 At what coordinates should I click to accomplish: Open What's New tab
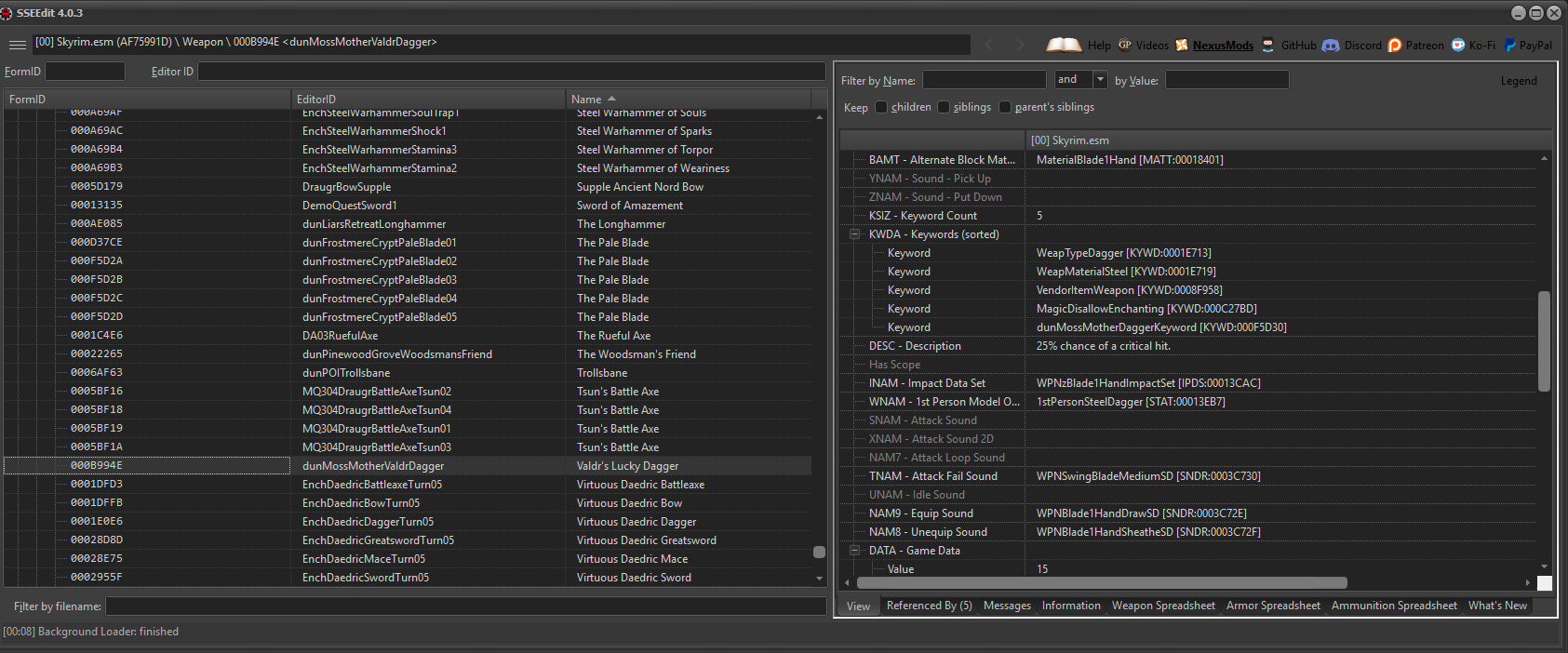1497,606
